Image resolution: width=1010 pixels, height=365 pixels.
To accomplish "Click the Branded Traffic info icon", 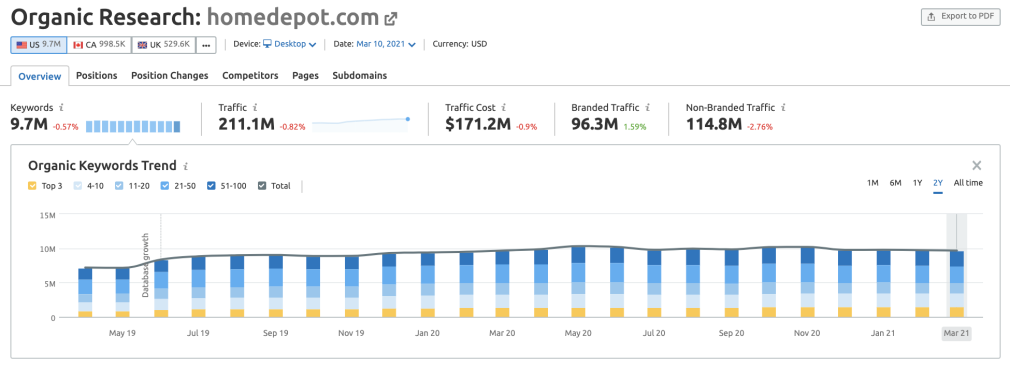I will point(647,108).
